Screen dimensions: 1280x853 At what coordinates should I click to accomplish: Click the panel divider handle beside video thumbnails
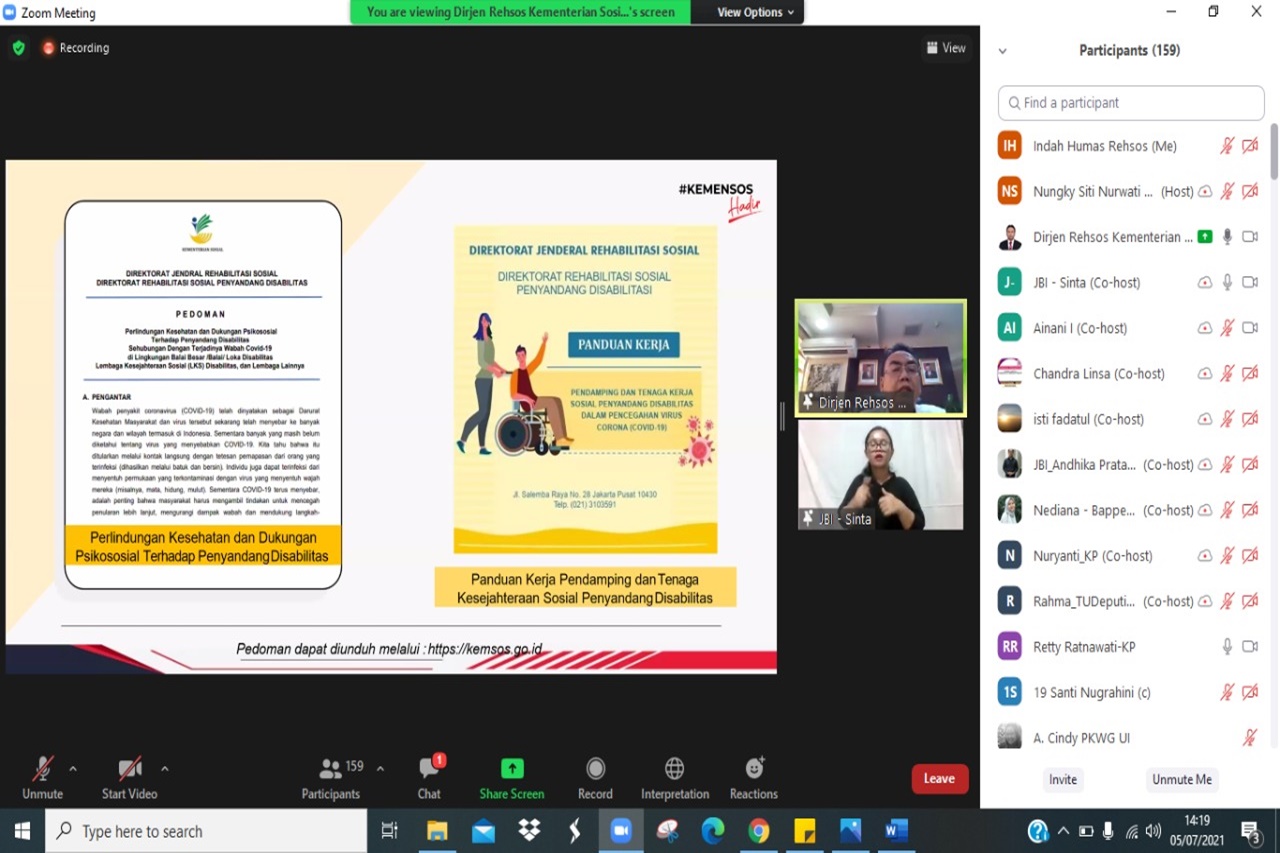coord(783,417)
